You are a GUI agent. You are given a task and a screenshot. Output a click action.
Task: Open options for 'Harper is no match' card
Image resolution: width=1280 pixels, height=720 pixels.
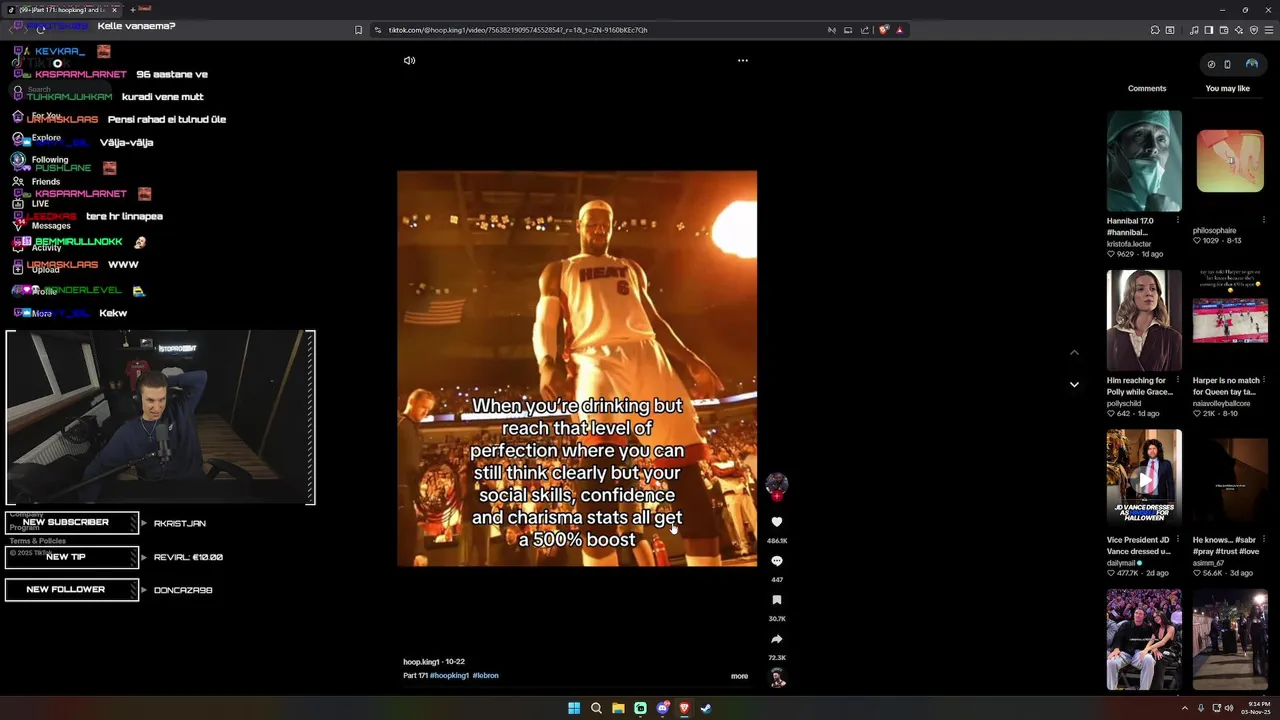pos(1264,380)
